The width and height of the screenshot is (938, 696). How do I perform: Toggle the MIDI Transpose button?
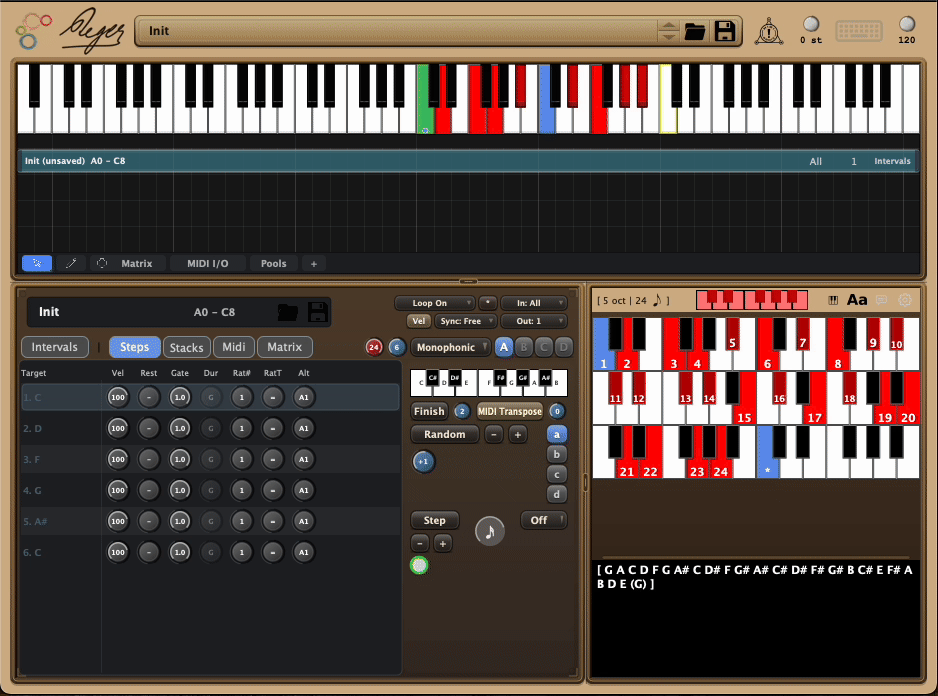[510, 411]
